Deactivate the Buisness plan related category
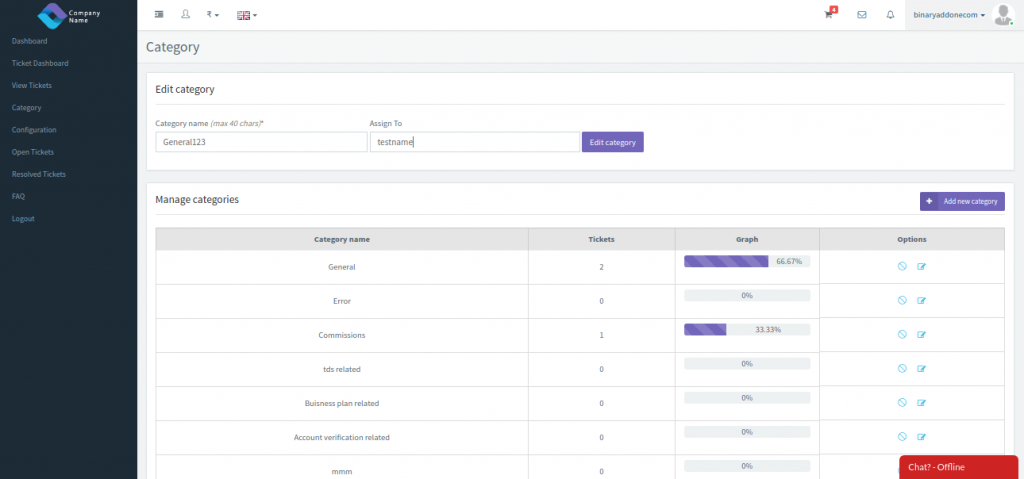The image size is (1024, 479). coord(902,403)
